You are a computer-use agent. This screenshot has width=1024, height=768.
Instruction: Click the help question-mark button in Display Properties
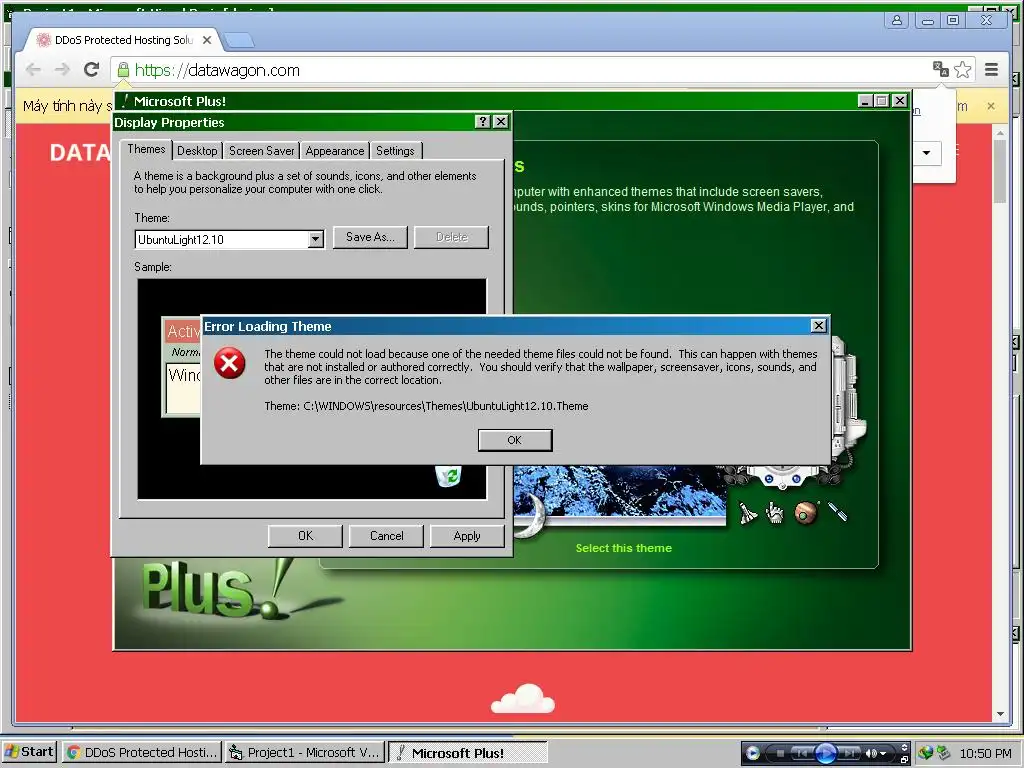483,121
